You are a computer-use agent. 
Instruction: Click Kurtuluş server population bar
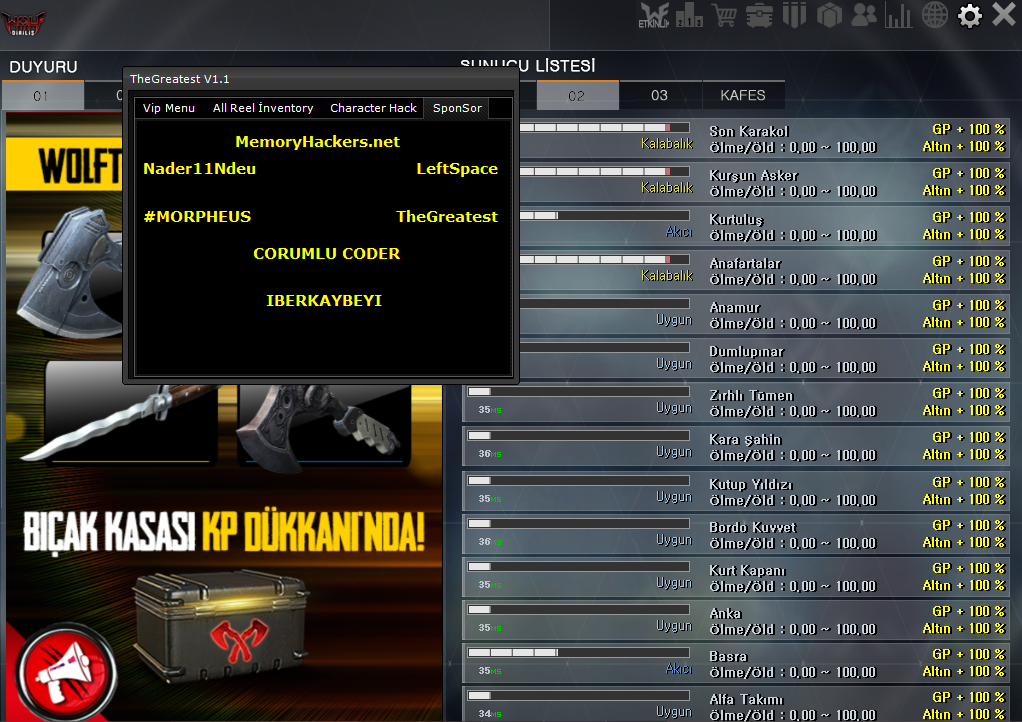[604, 216]
